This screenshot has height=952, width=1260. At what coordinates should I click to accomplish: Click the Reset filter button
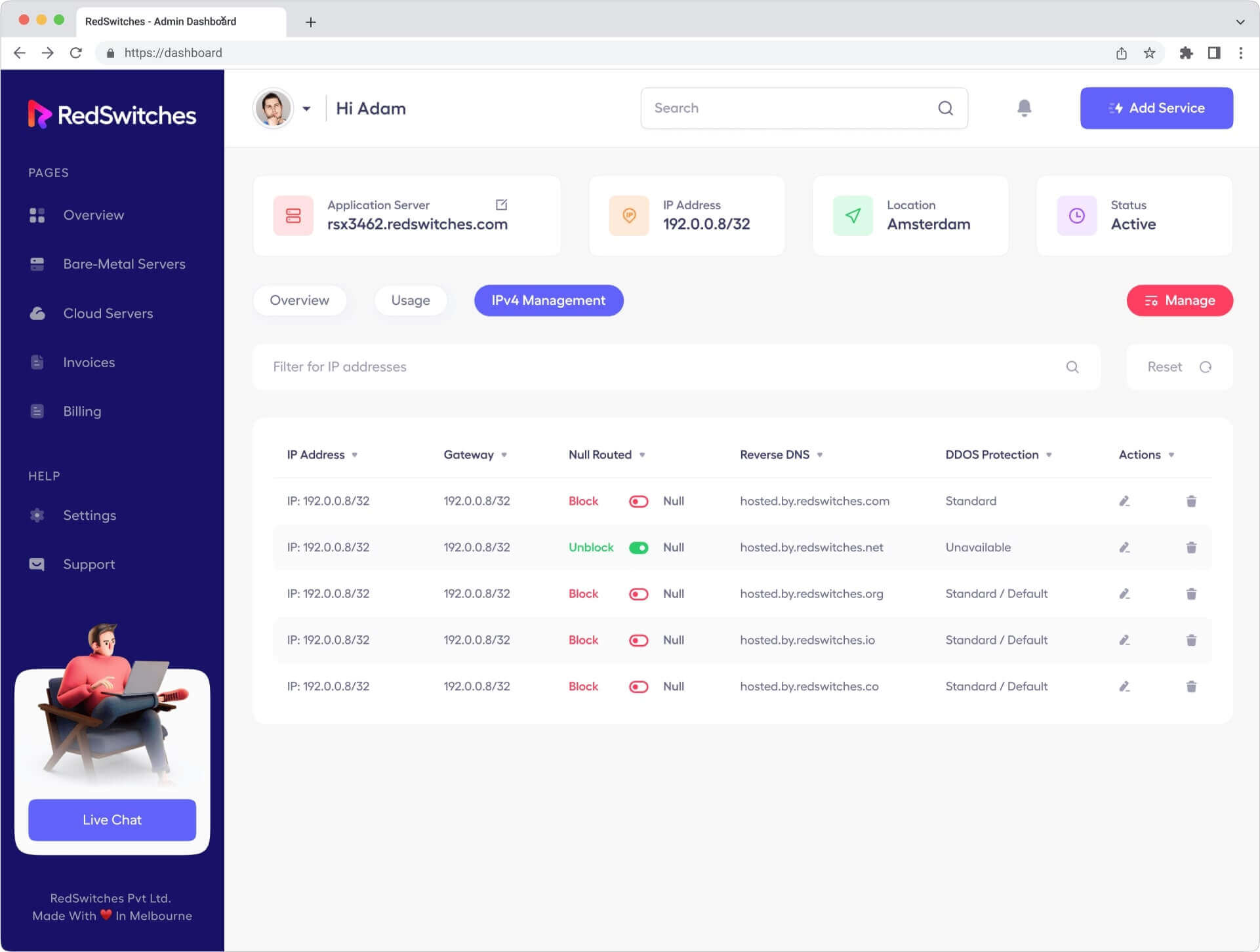pos(1179,367)
